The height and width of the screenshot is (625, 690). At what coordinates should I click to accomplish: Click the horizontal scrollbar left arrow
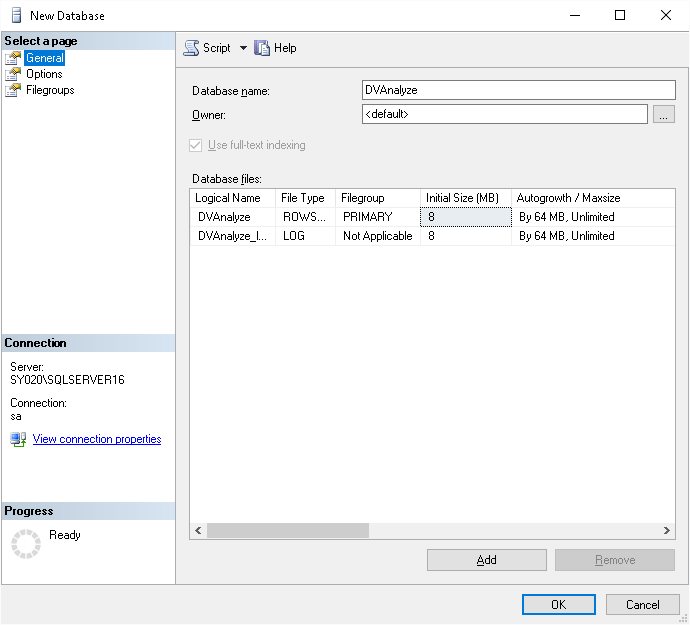coord(198,531)
